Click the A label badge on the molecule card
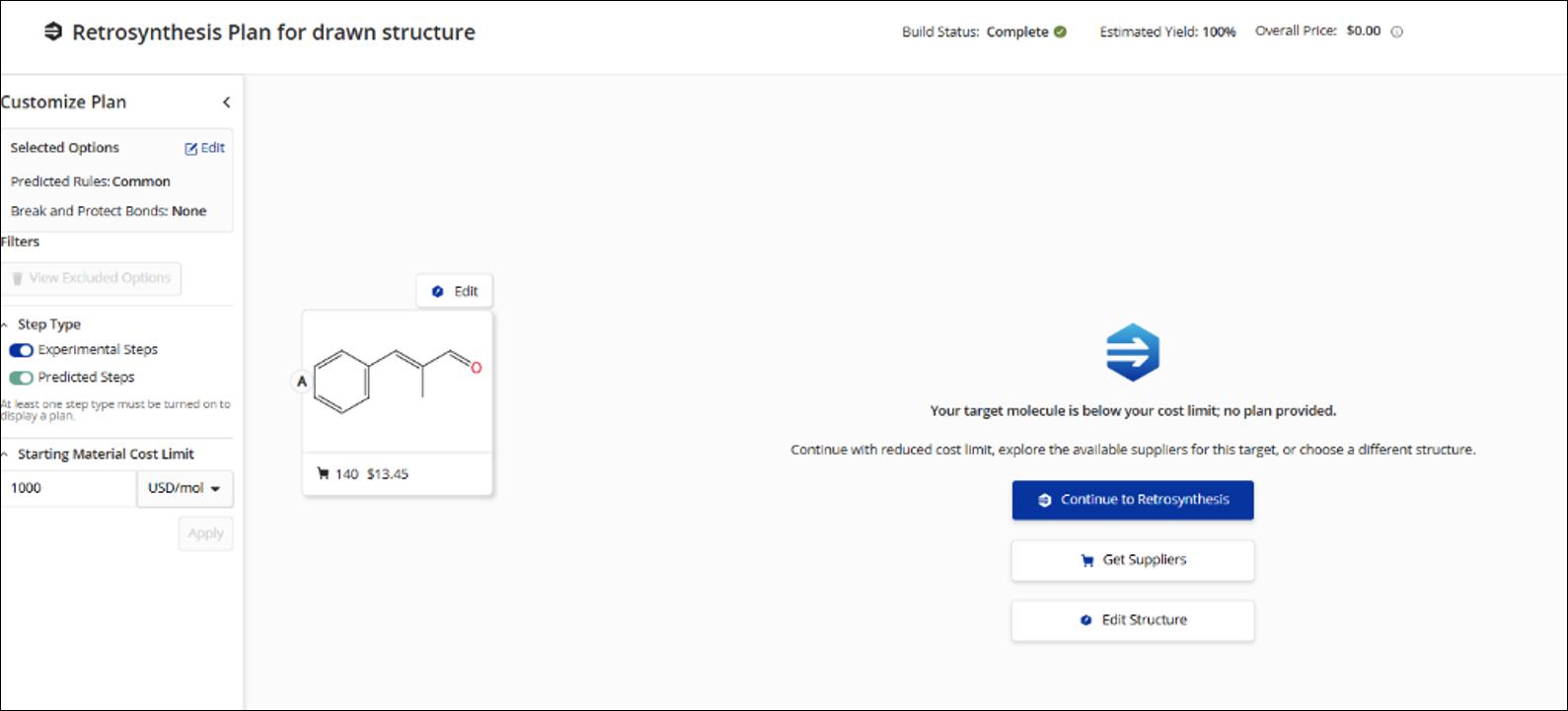The image size is (1568, 711). (x=302, y=382)
